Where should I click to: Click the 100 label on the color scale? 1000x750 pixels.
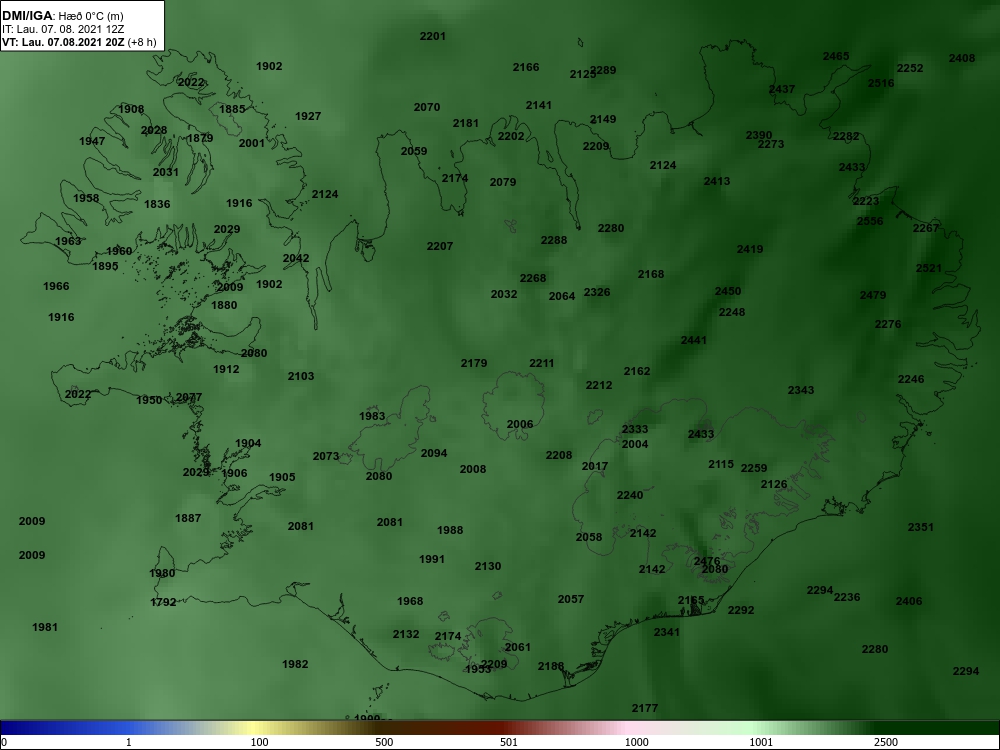coord(260,742)
